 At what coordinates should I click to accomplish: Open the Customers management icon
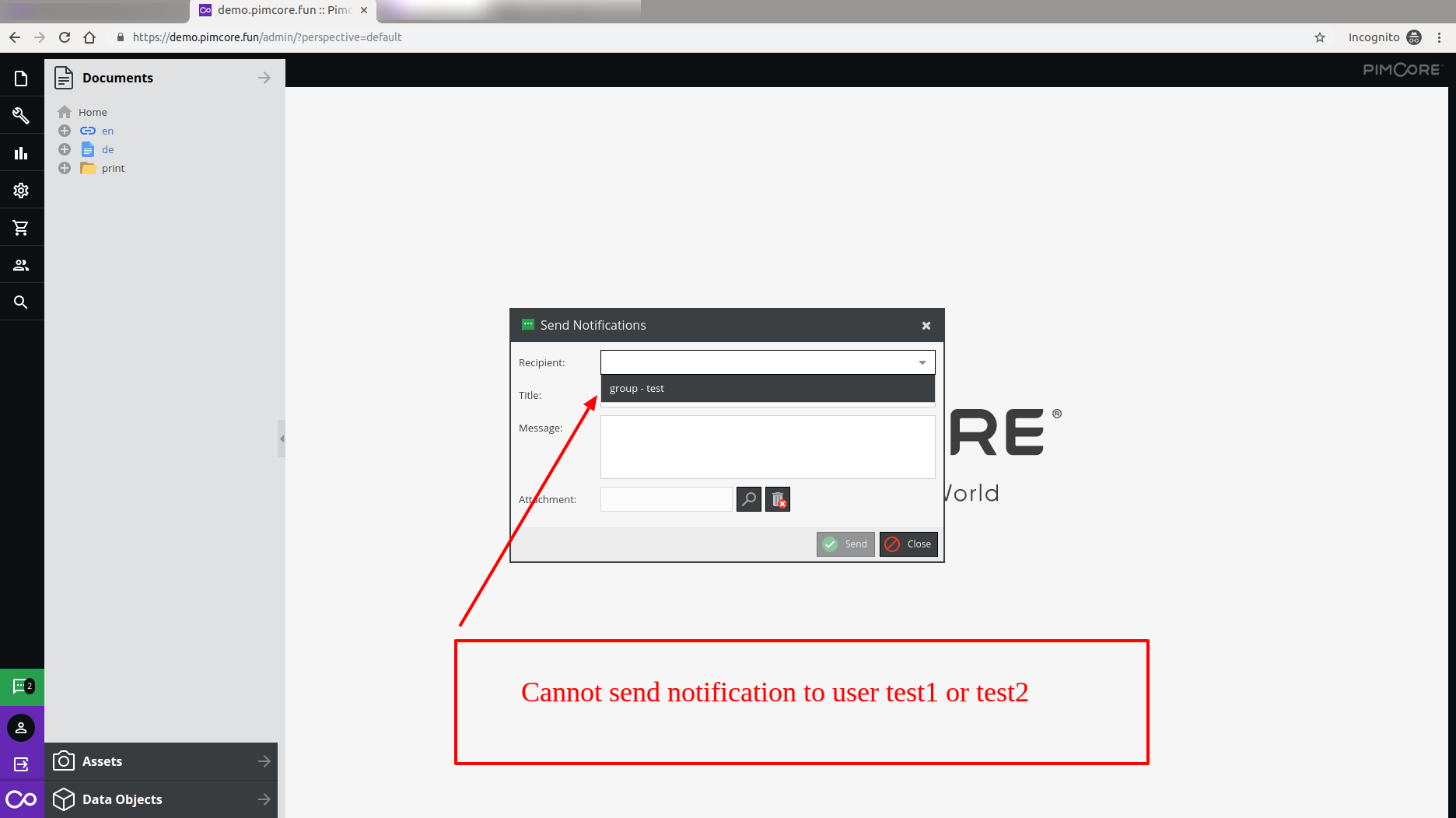21,264
